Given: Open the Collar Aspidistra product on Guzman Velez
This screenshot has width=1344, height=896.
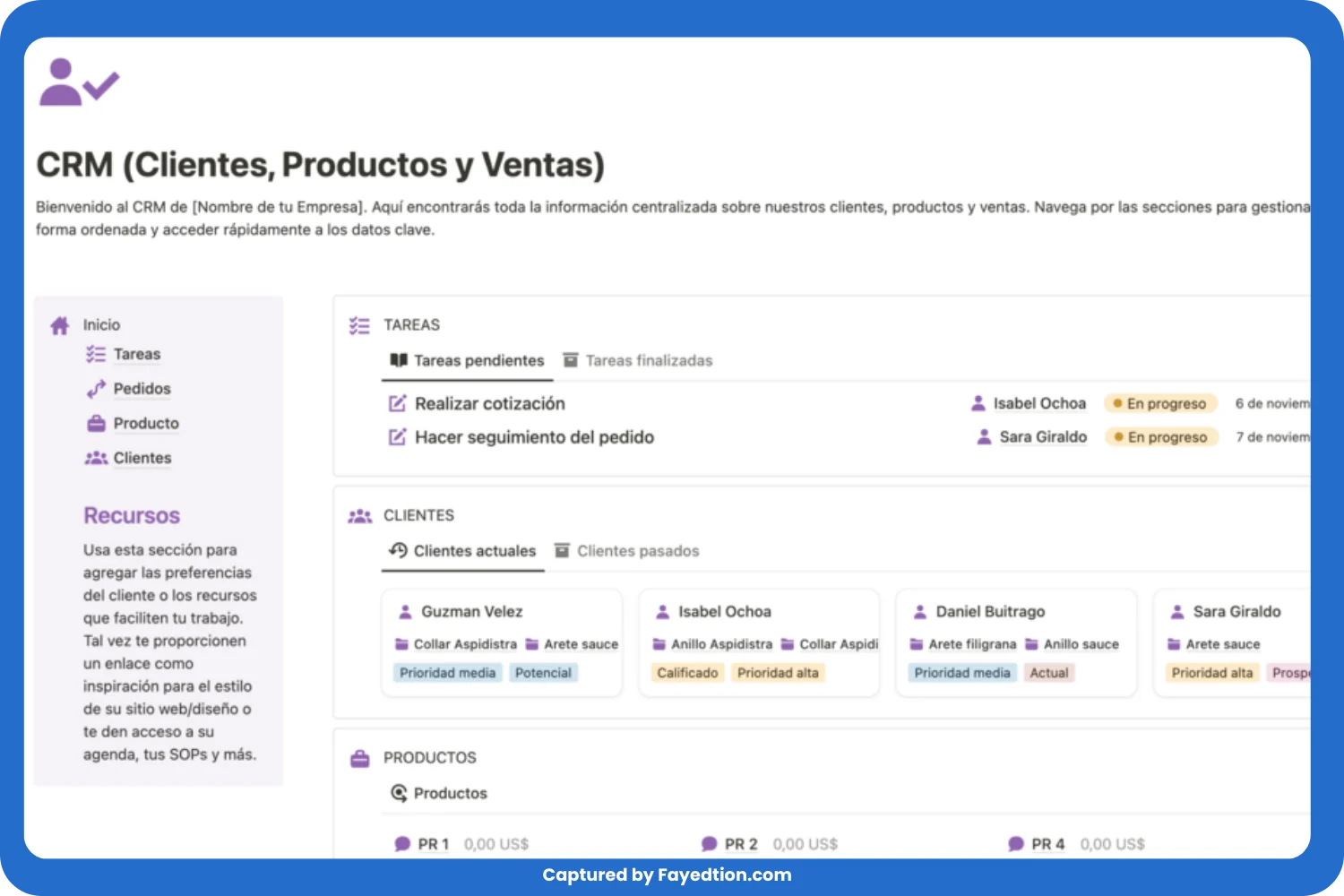Looking at the screenshot, I should [464, 644].
